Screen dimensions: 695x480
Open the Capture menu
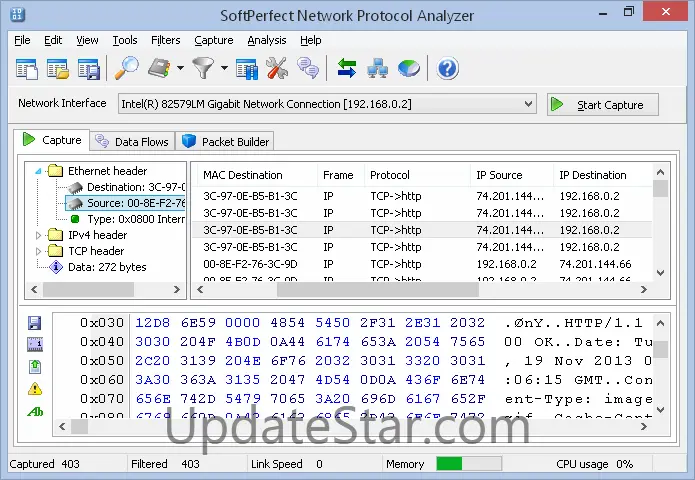214,40
